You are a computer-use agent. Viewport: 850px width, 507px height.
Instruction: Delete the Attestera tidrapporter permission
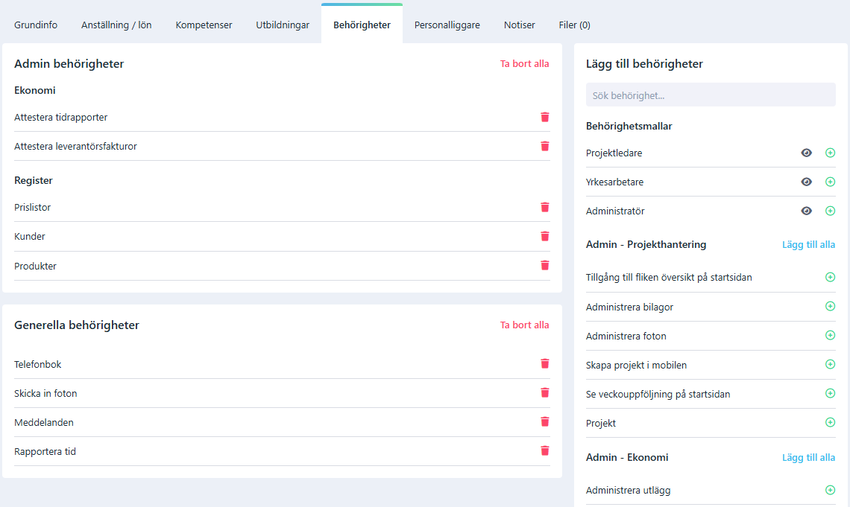tap(545, 117)
